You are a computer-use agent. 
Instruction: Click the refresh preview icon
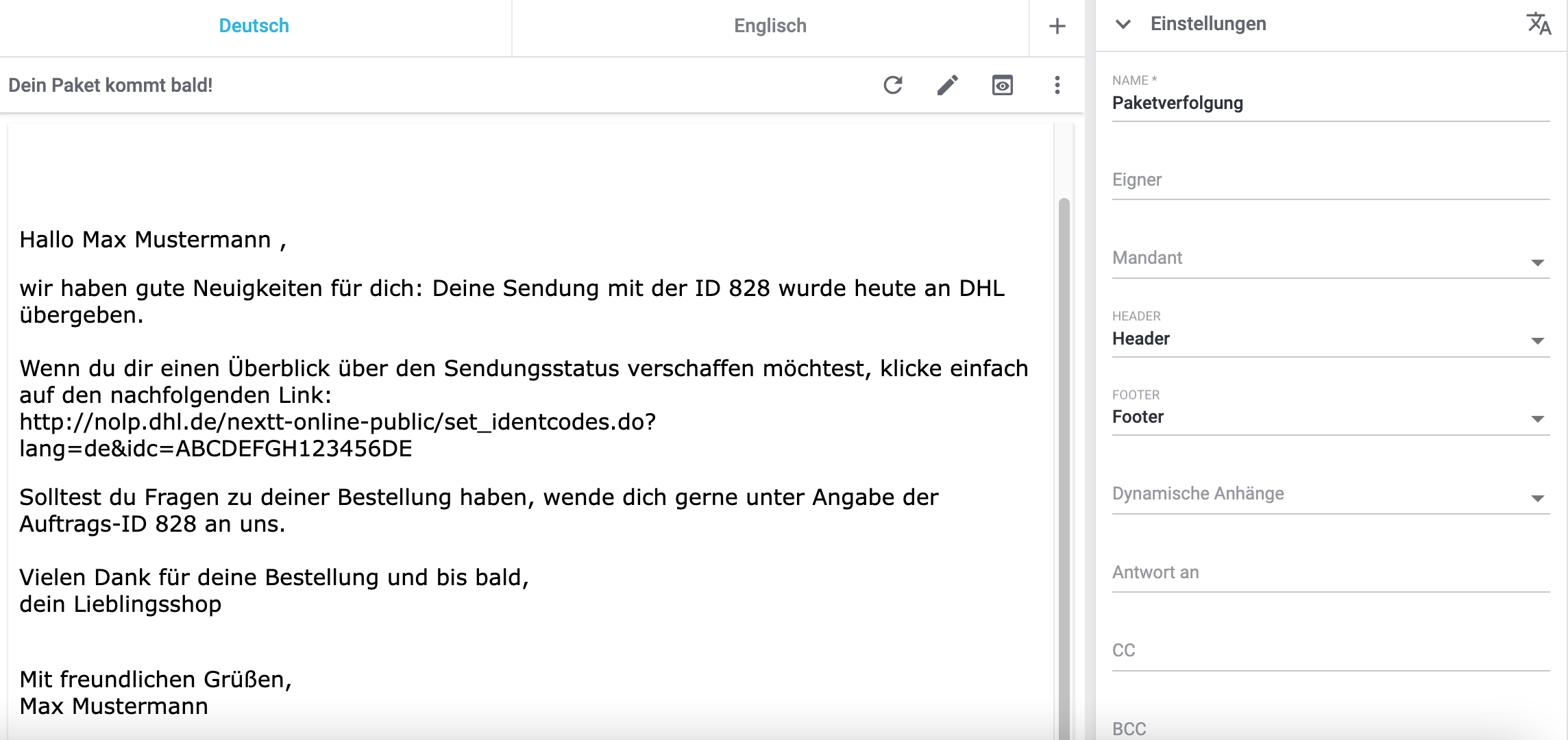coord(892,85)
